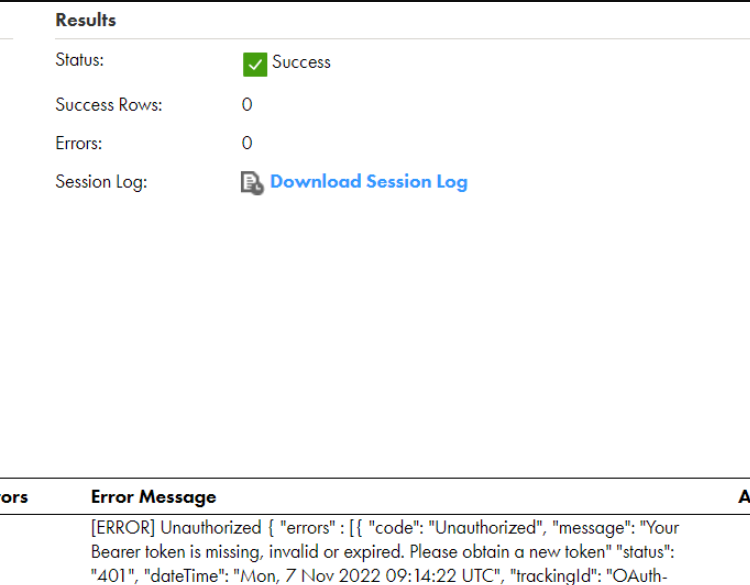Select the Errors count value 0
Screen dimensions: 750x585
pos(247,143)
